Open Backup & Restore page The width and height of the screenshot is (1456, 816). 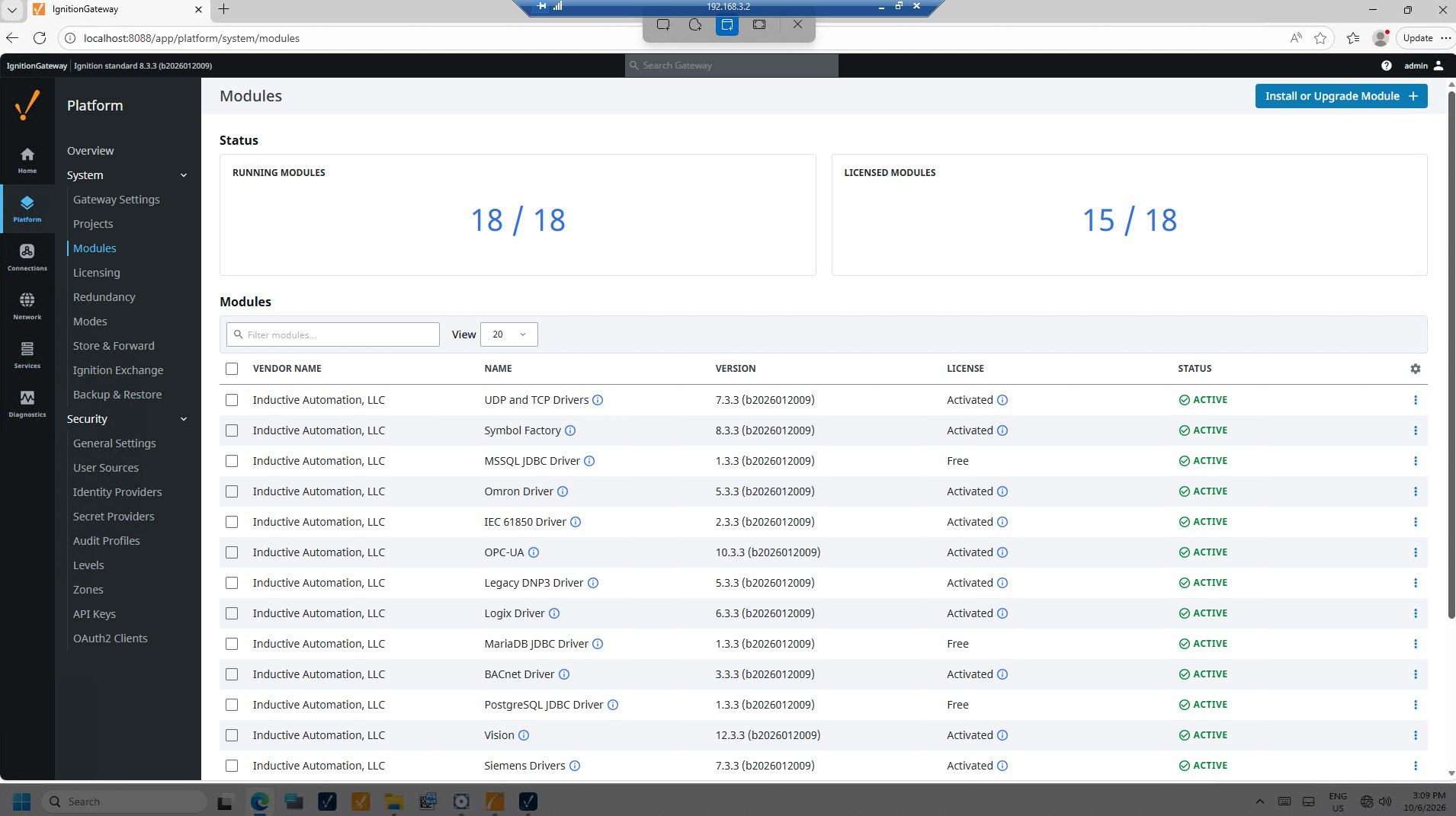[117, 395]
